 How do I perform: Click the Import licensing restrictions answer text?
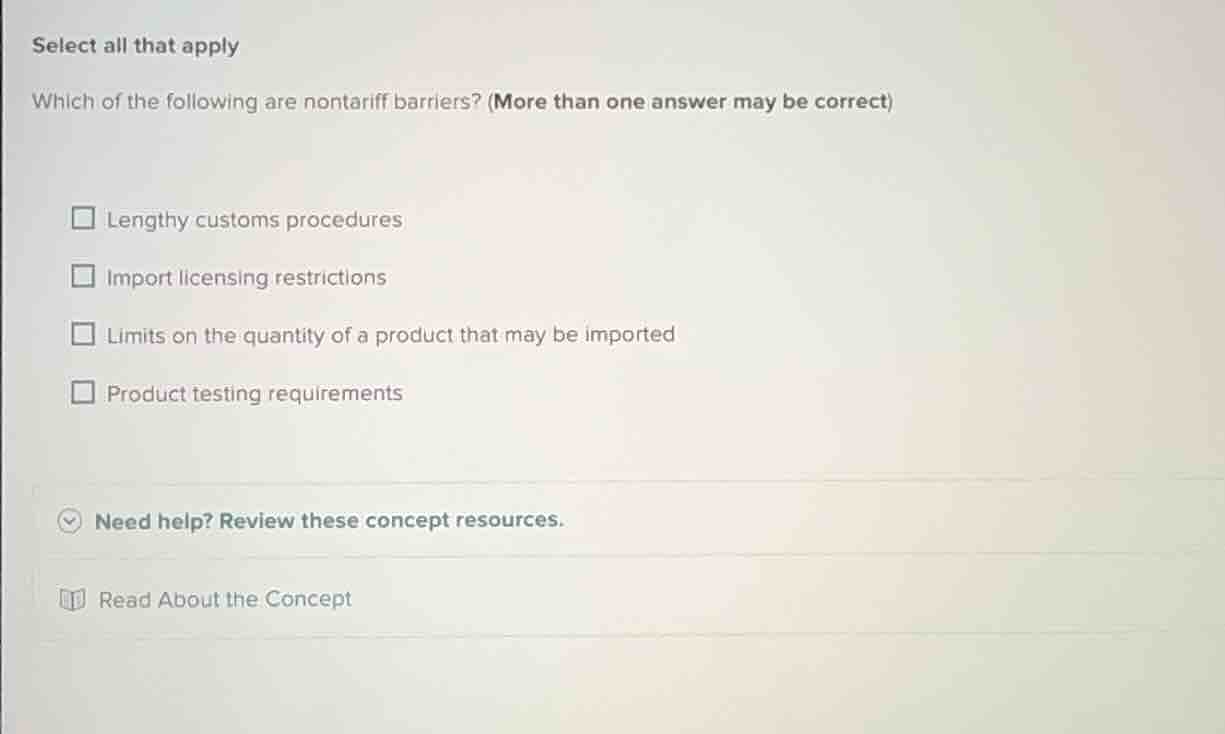click(x=246, y=277)
